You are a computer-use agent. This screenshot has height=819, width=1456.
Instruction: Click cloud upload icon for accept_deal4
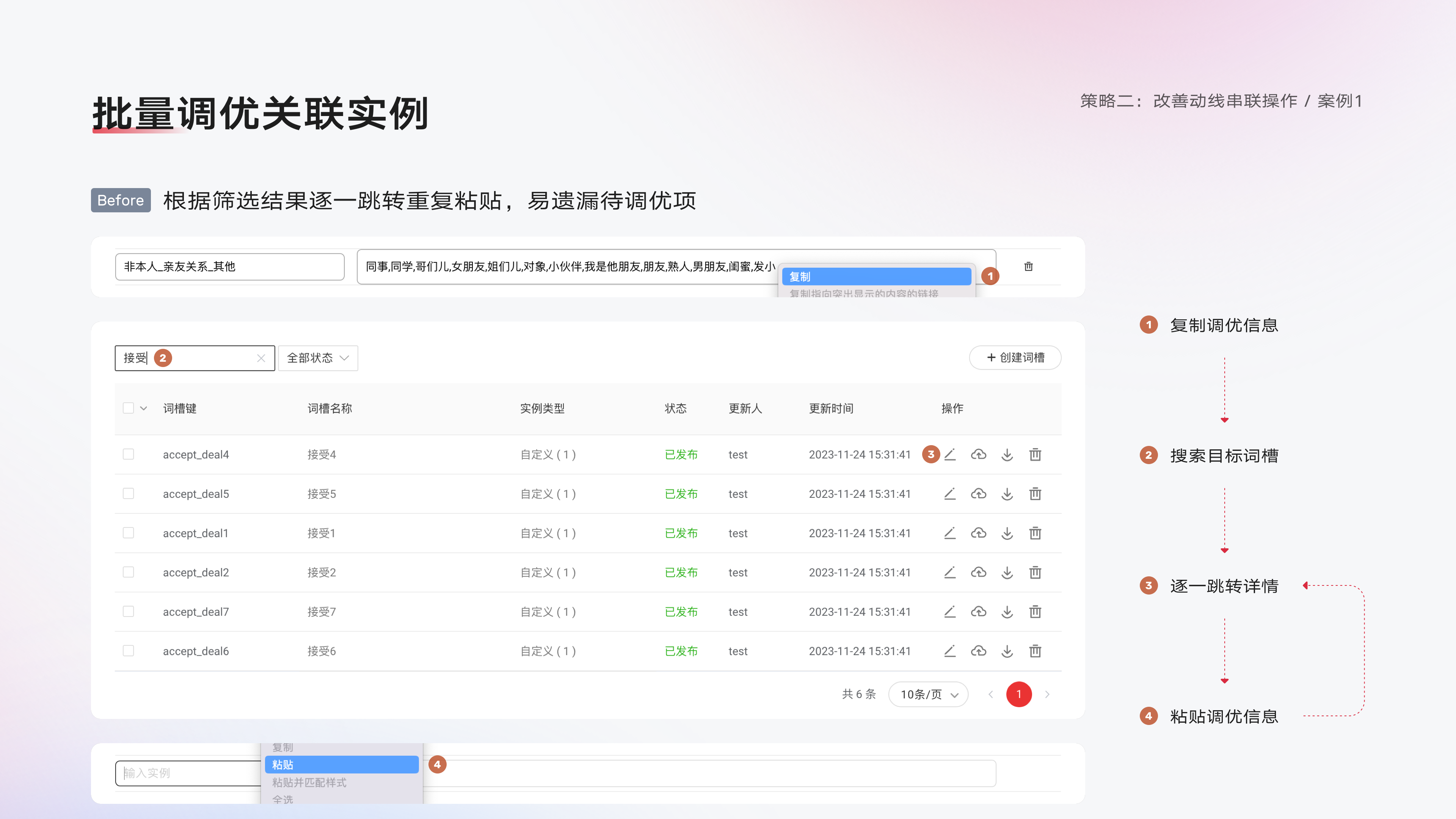(978, 455)
